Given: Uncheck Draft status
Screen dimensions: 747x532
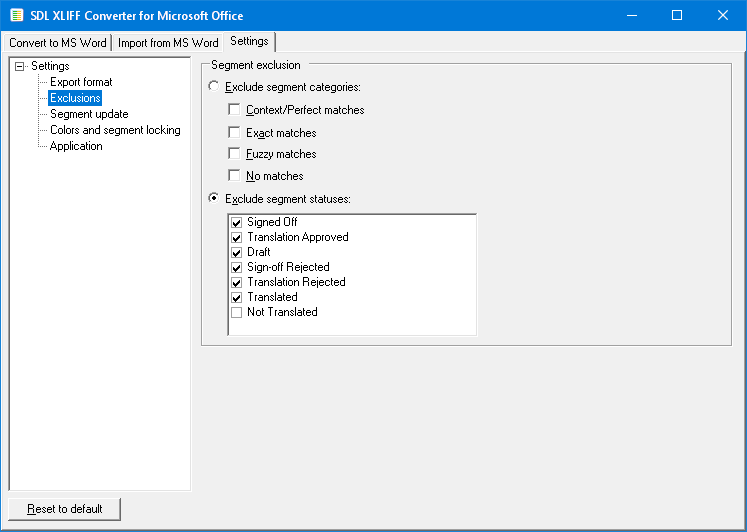Looking at the screenshot, I should point(236,252).
